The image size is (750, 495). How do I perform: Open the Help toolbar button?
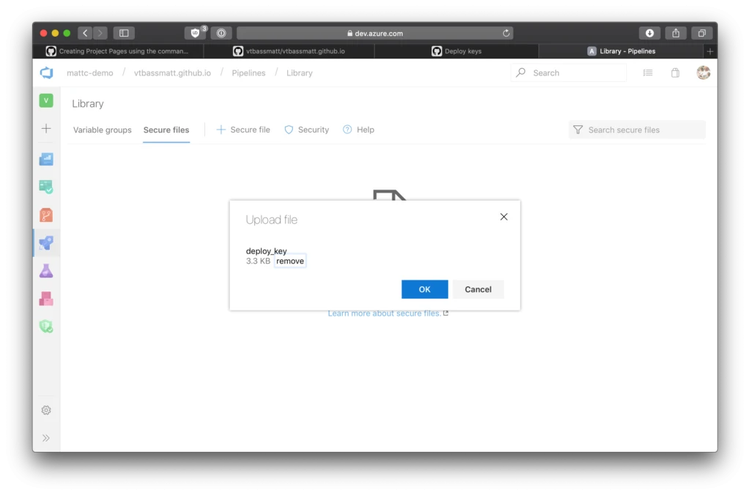point(358,130)
